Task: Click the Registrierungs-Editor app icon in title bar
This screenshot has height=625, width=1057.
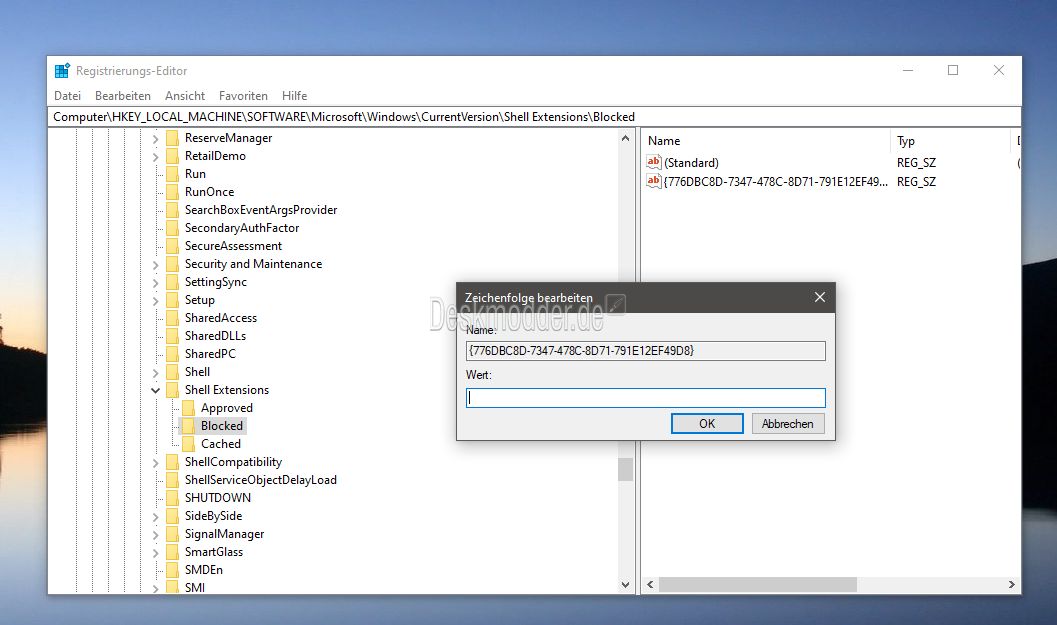Action: [62, 70]
